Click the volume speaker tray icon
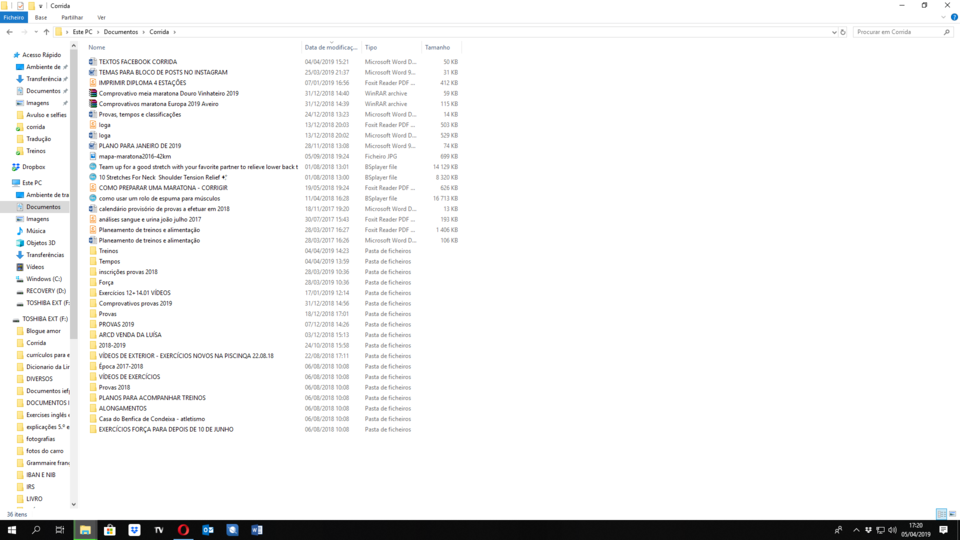The height and width of the screenshot is (540, 960). pyautogui.click(x=892, y=530)
